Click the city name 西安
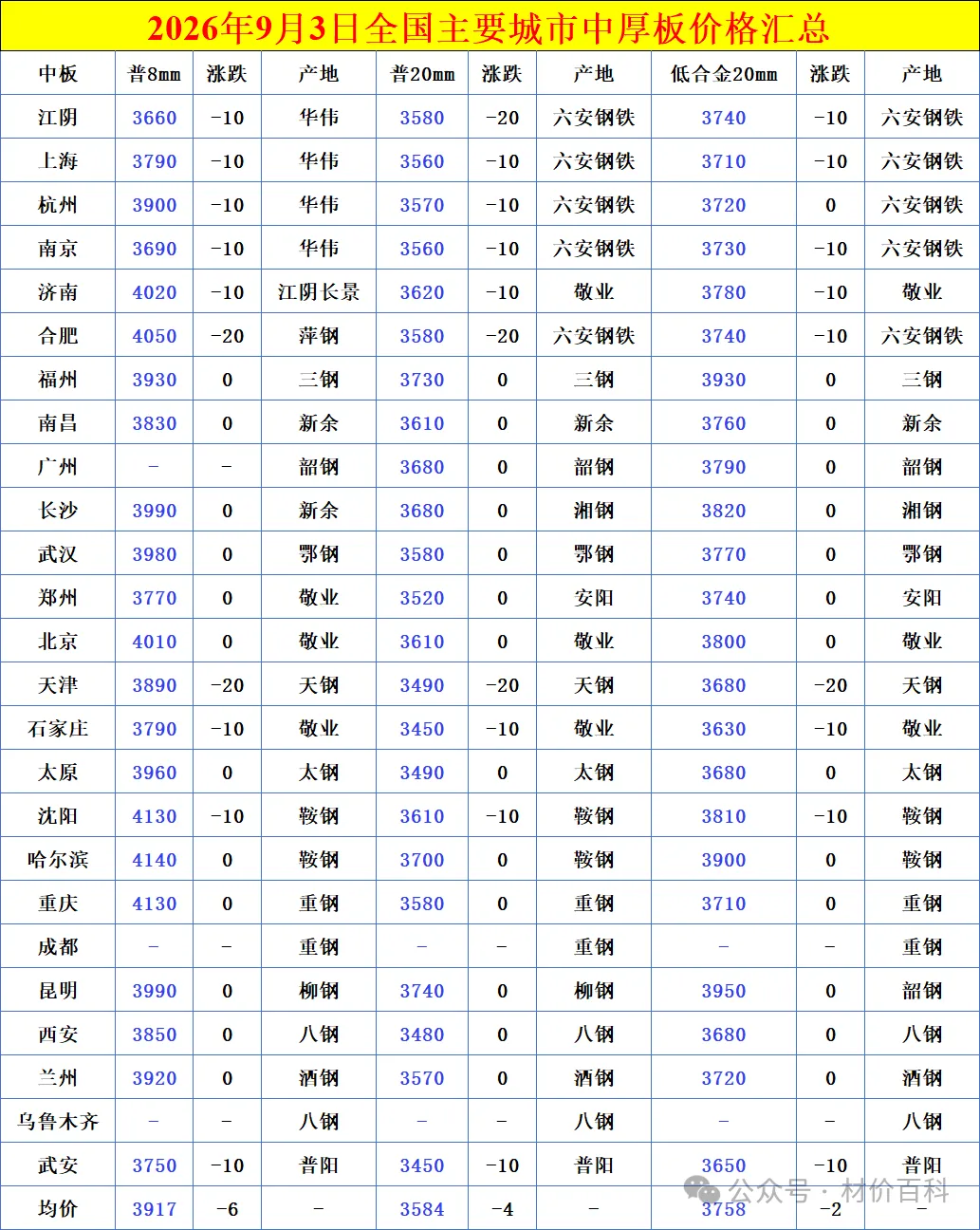Screen dimensions: 980x1230 58,1034
